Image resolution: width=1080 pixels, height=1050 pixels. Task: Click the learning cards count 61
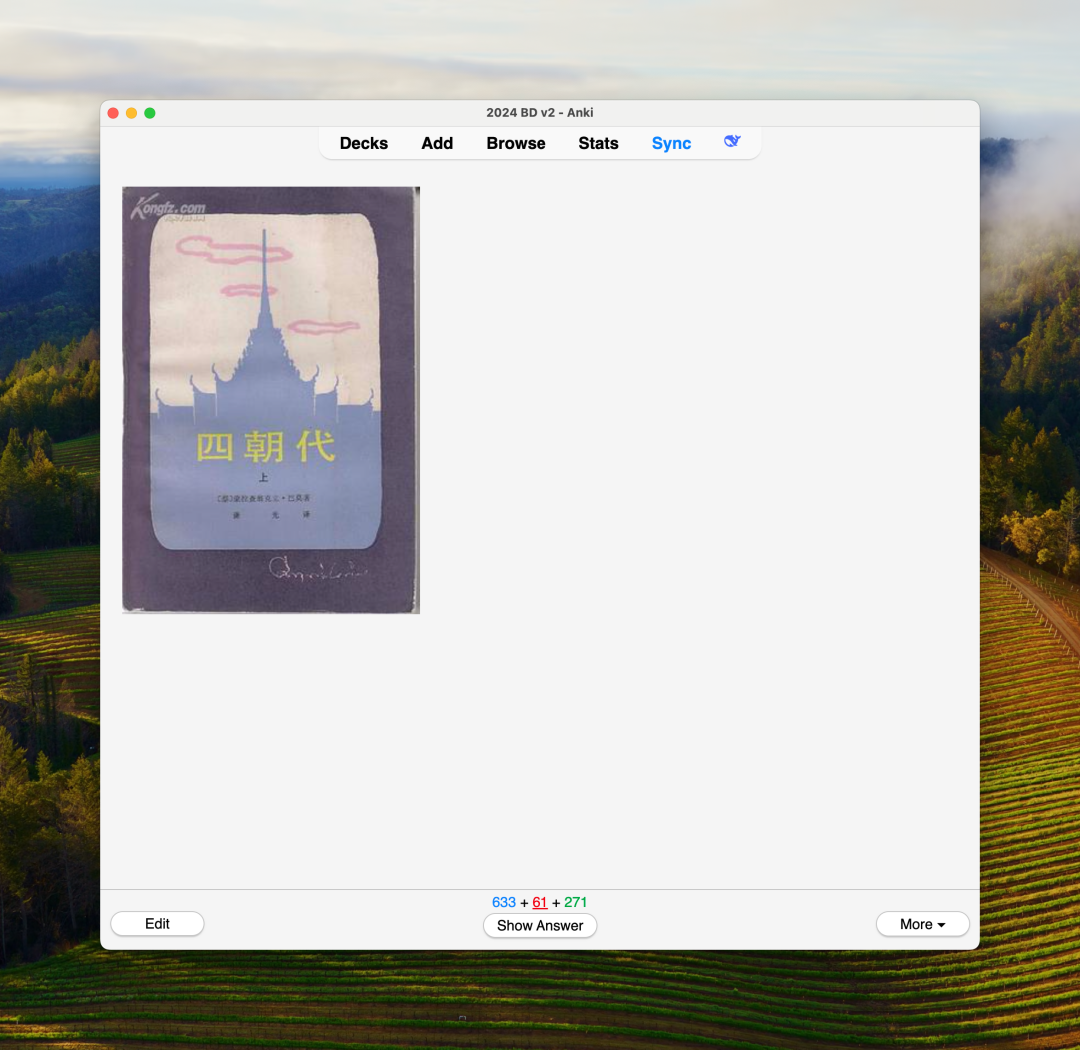(x=539, y=903)
